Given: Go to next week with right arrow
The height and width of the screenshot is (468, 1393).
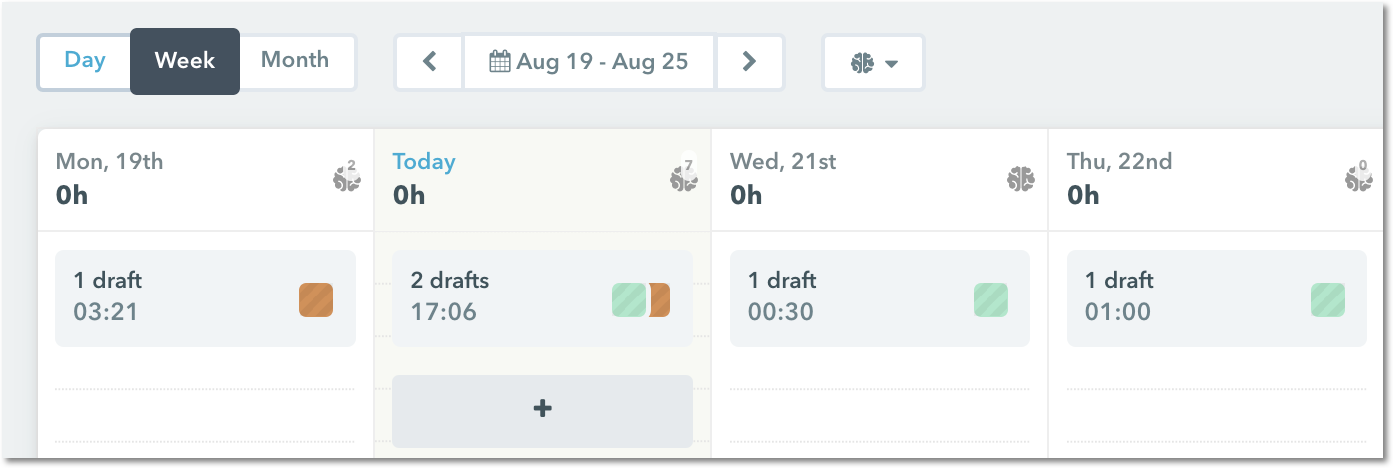Looking at the screenshot, I should (749, 62).
